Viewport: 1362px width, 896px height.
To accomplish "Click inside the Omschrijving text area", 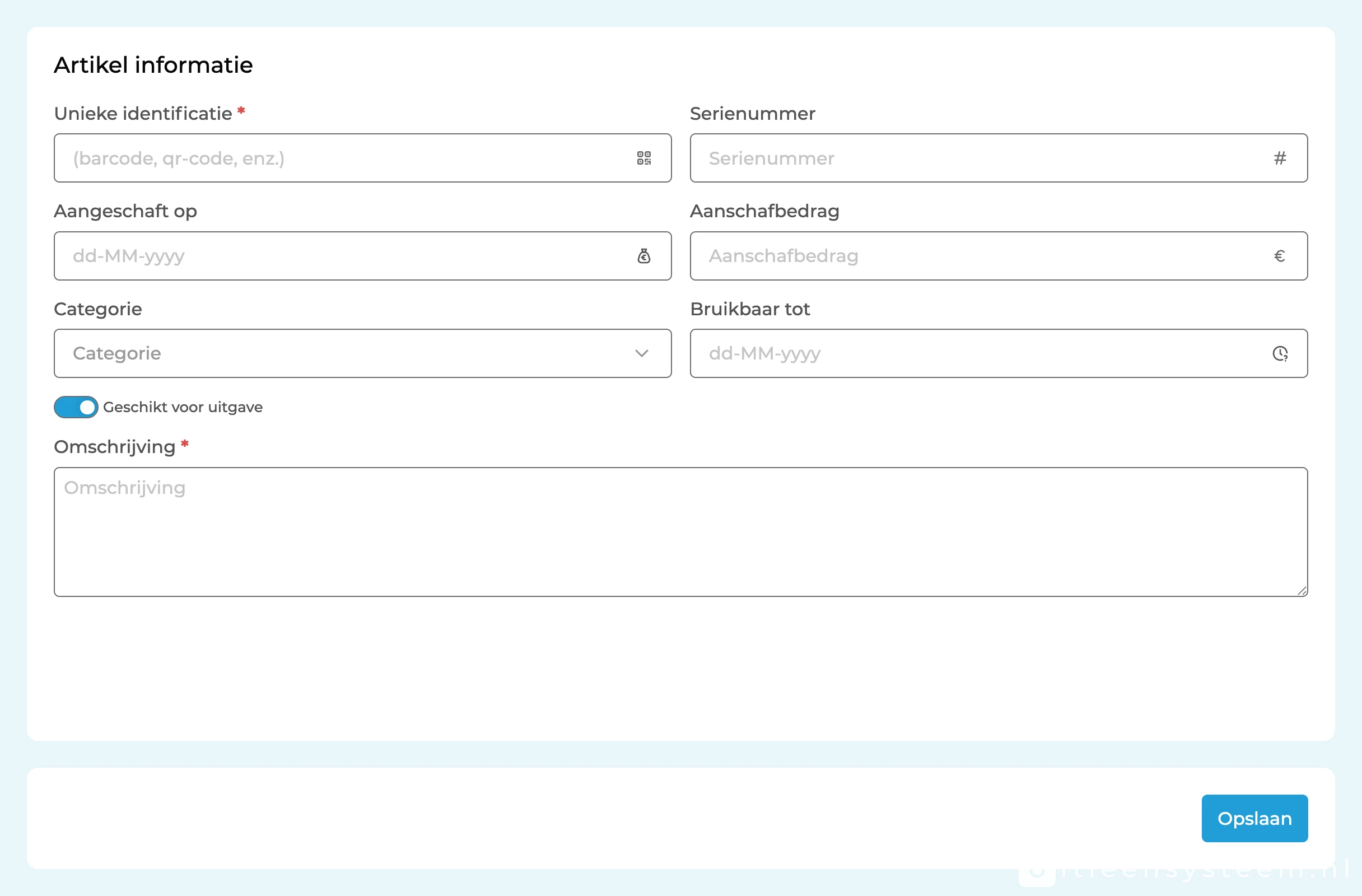I will [680, 532].
